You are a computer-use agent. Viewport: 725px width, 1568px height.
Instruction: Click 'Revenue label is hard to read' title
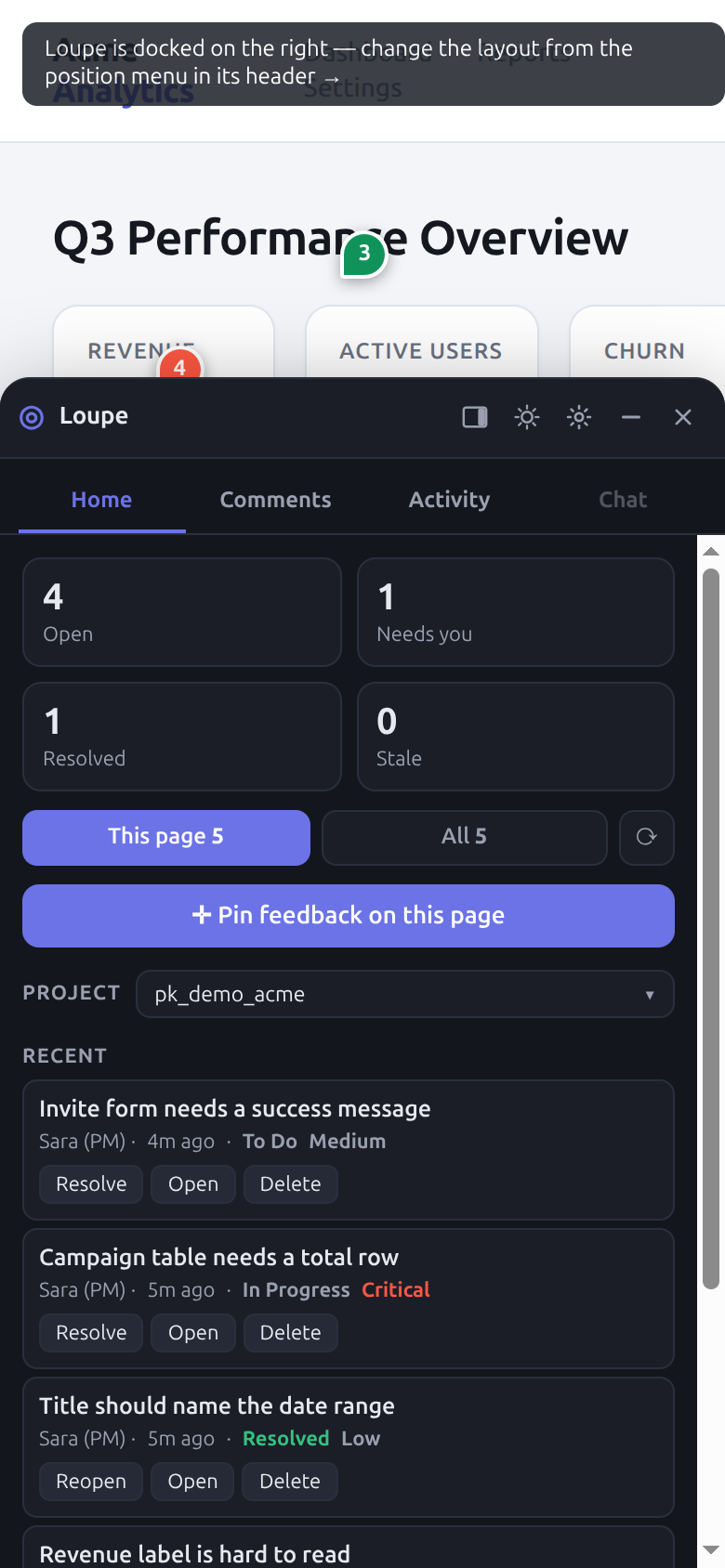(x=195, y=1554)
